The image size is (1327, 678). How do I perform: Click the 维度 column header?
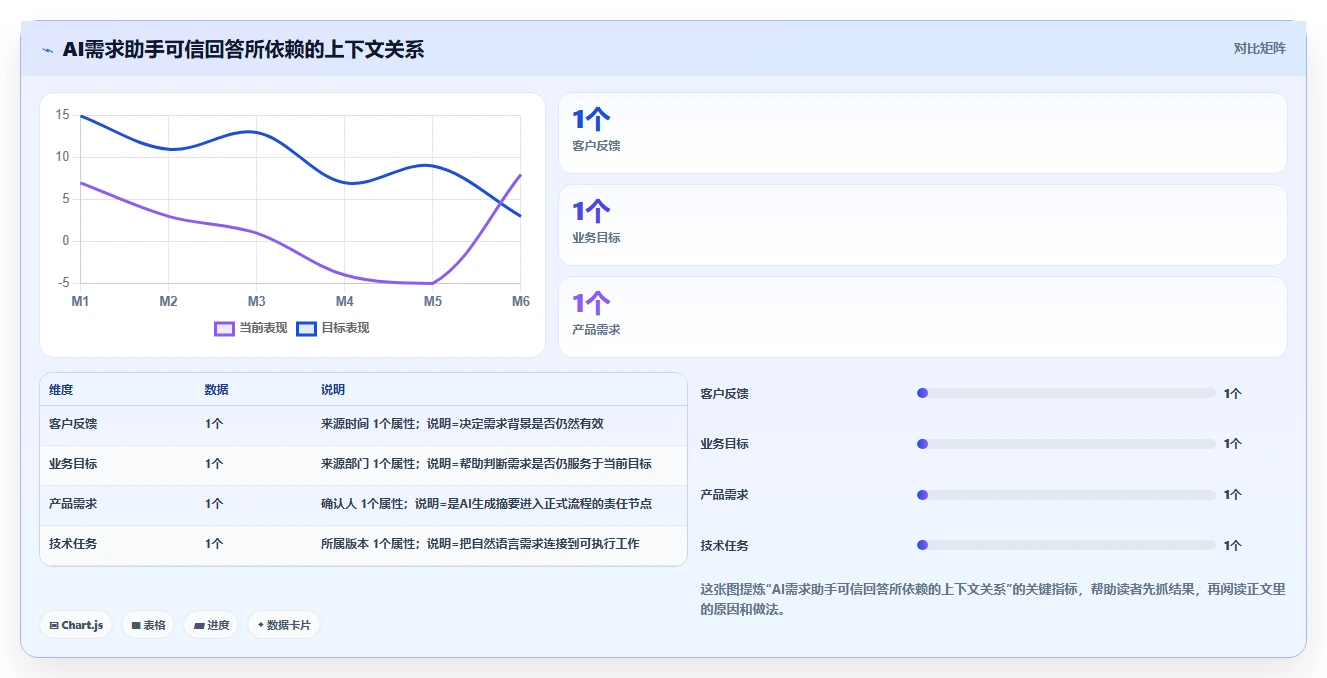click(61, 389)
